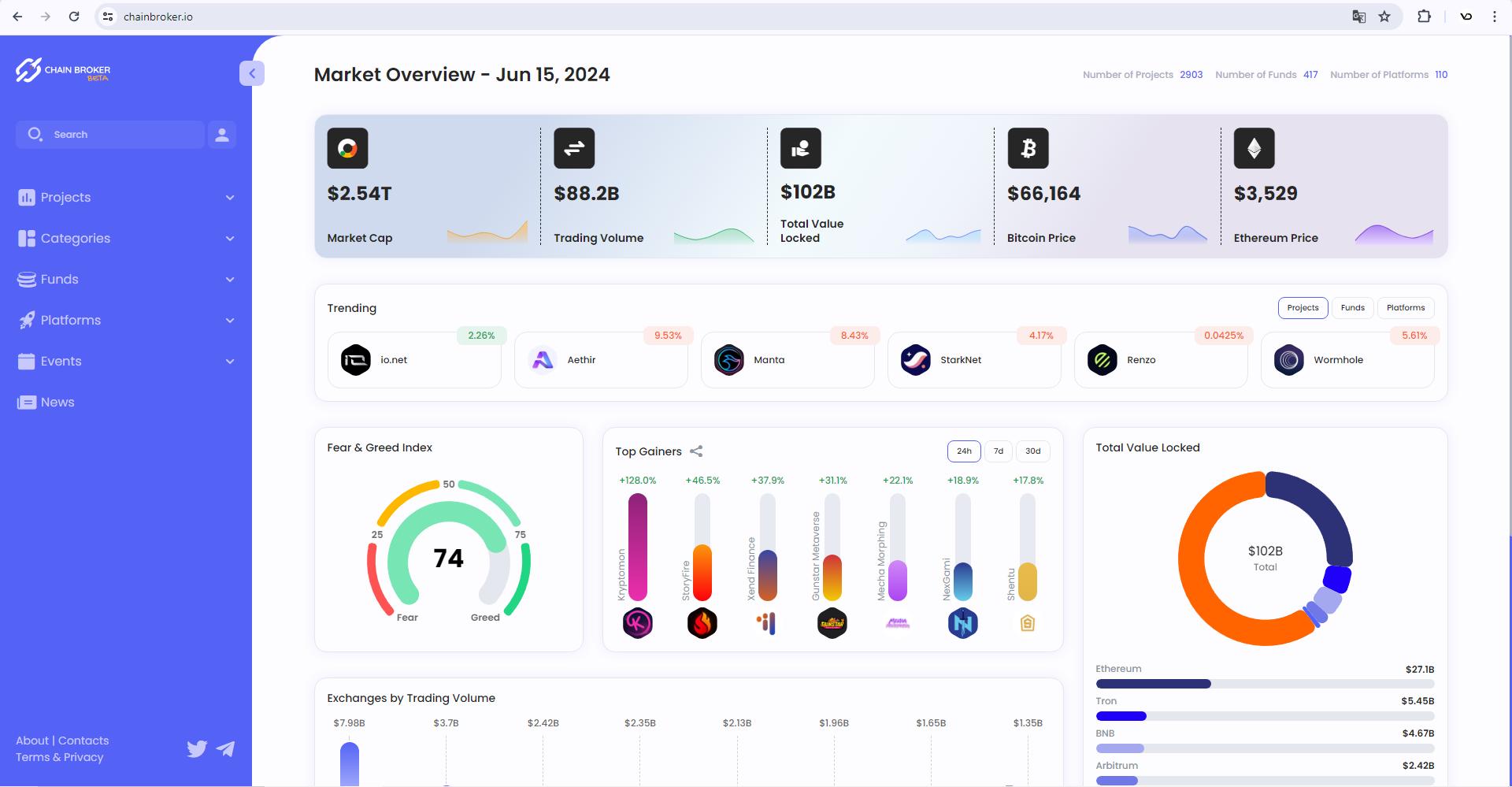Select the 24h Top Gainers period
This screenshot has width=1512, height=787.
point(964,451)
